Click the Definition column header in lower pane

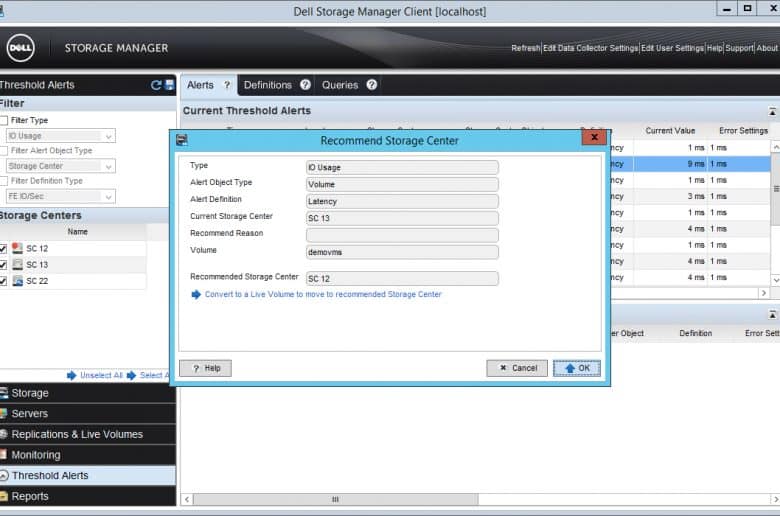click(695, 333)
